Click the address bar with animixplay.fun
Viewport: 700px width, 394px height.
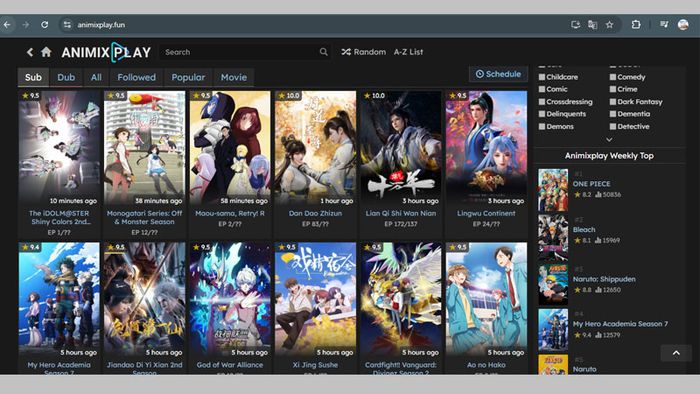point(312,25)
